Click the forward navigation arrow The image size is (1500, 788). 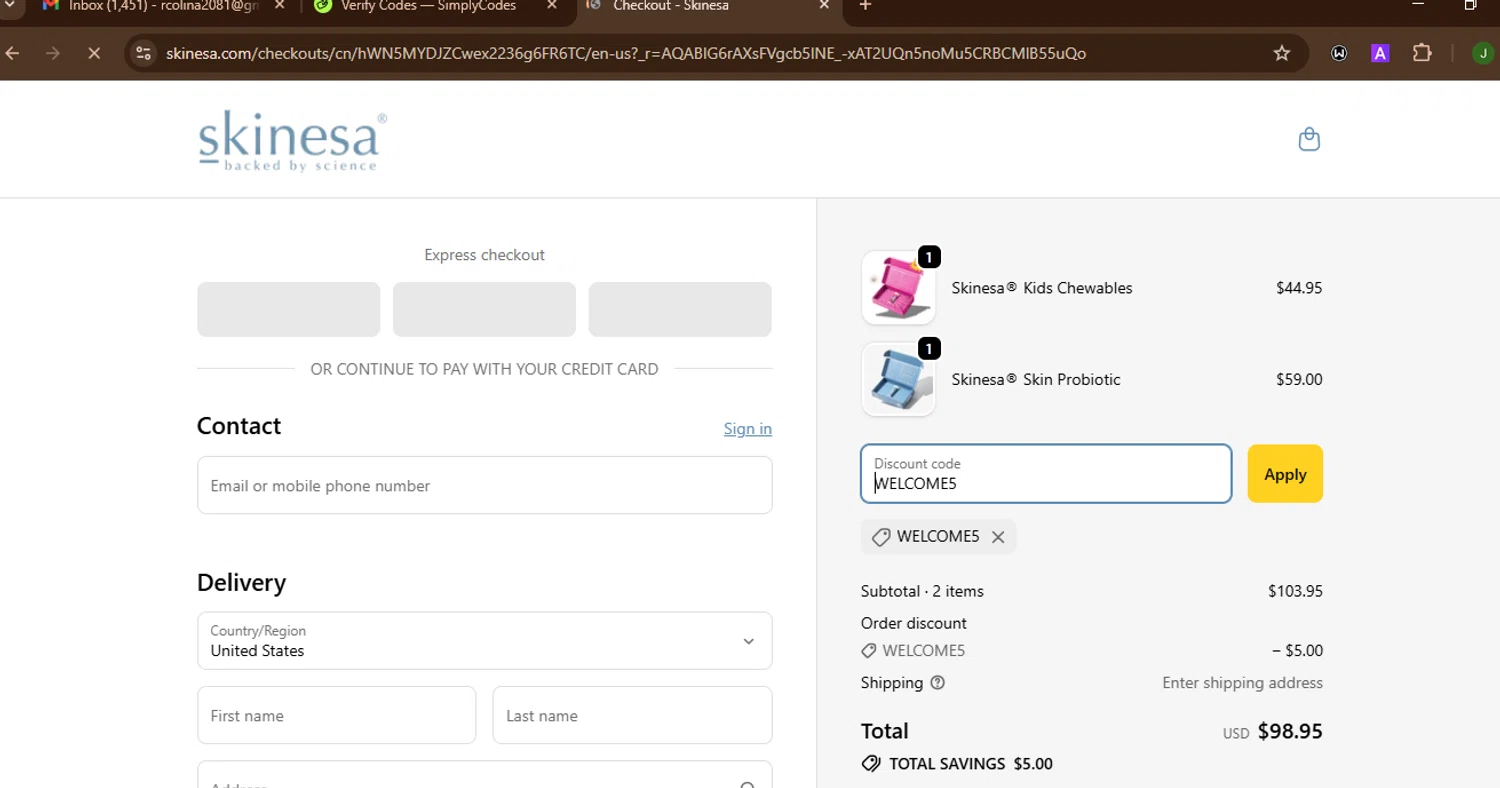pos(53,53)
